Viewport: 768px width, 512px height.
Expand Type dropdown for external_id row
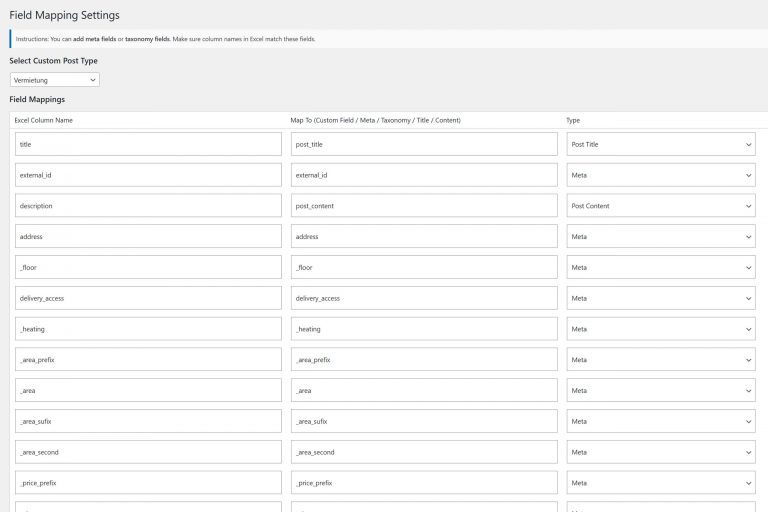(x=660, y=175)
